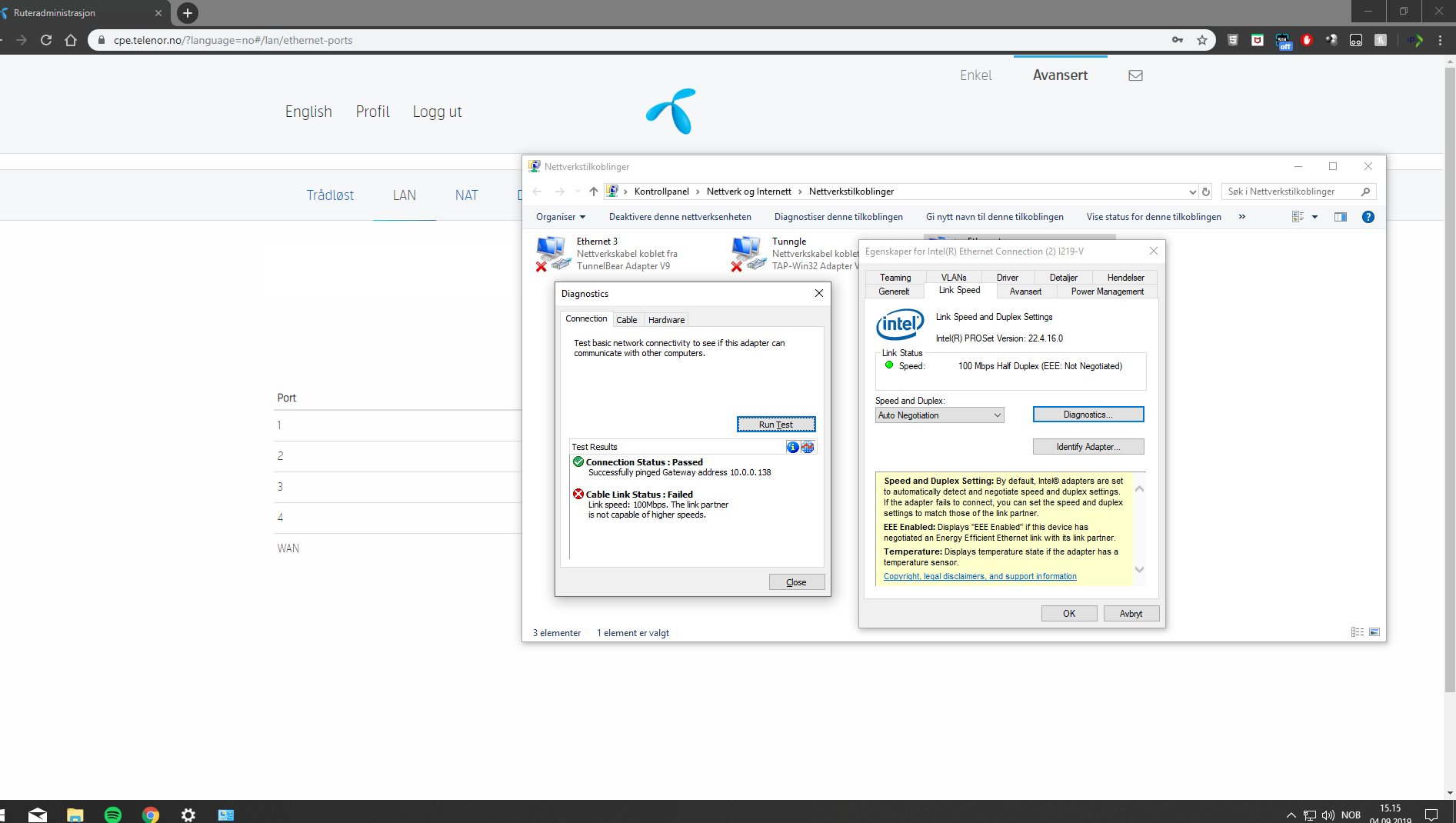Click Logg ut on router page
The image size is (1456, 823).
[x=437, y=112]
